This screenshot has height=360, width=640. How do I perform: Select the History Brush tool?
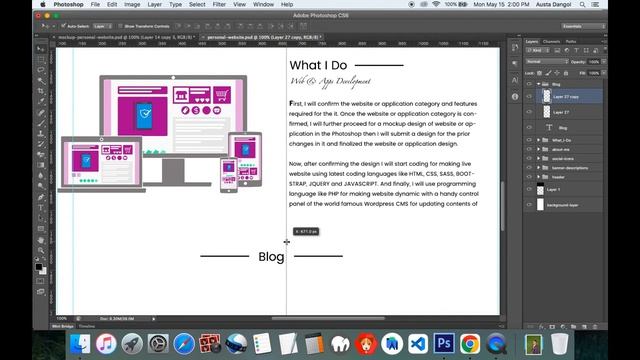click(41, 144)
